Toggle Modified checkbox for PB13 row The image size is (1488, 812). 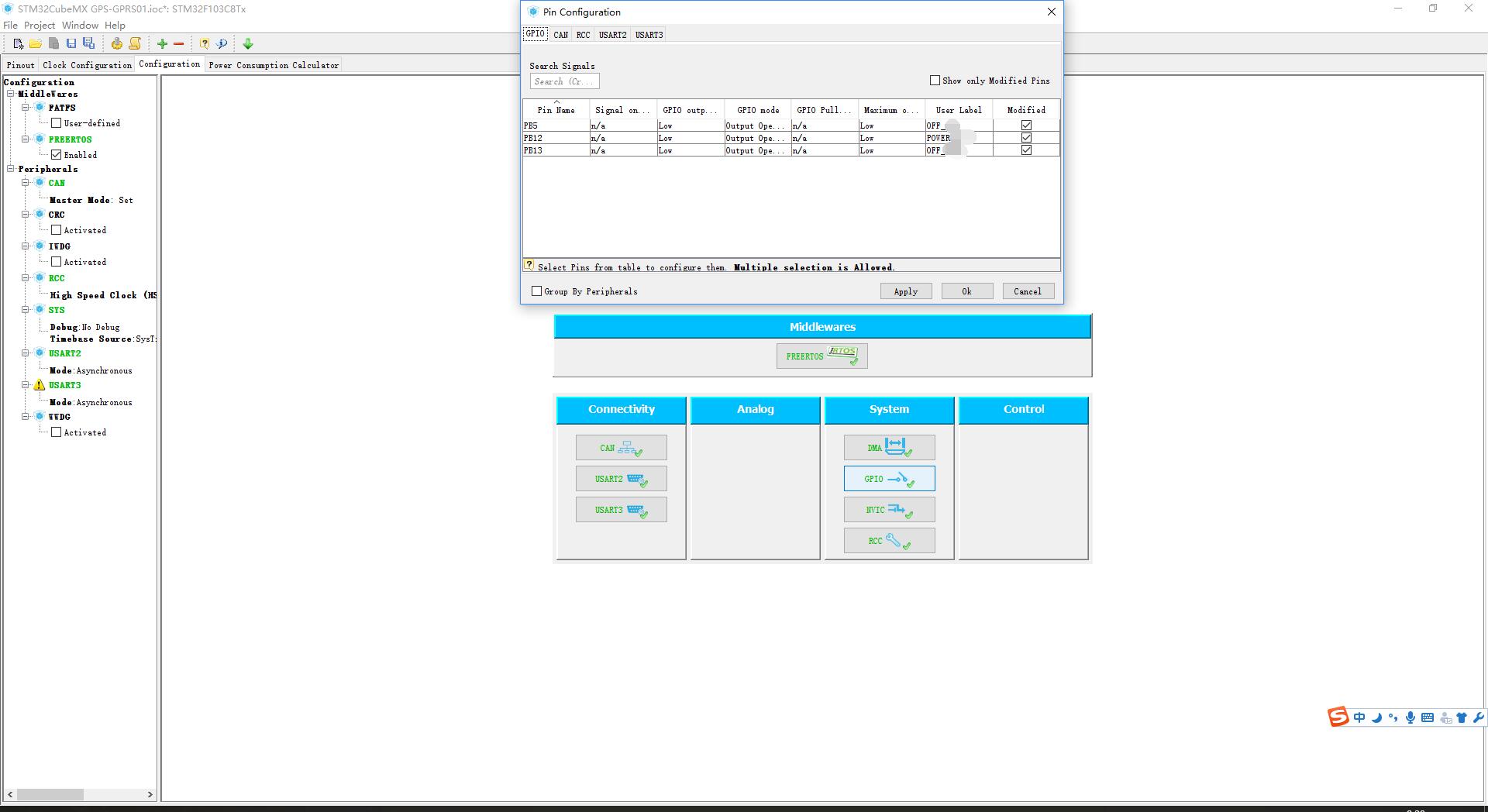[x=1026, y=150]
